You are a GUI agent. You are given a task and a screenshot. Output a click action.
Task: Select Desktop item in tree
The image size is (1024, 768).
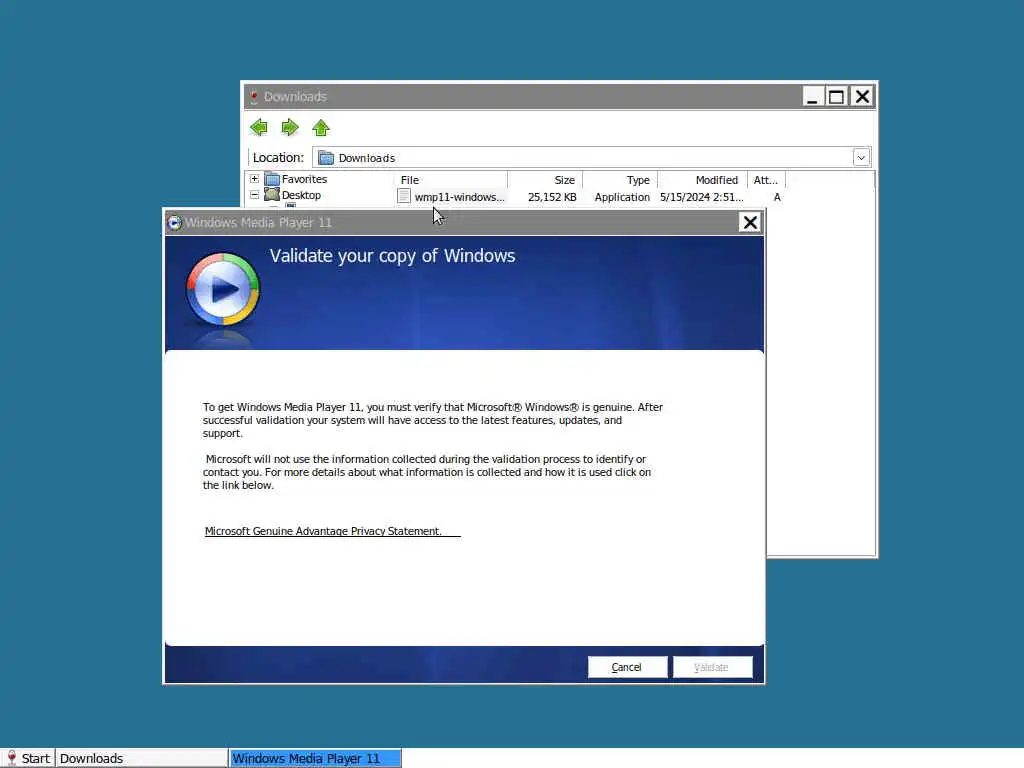coord(301,195)
